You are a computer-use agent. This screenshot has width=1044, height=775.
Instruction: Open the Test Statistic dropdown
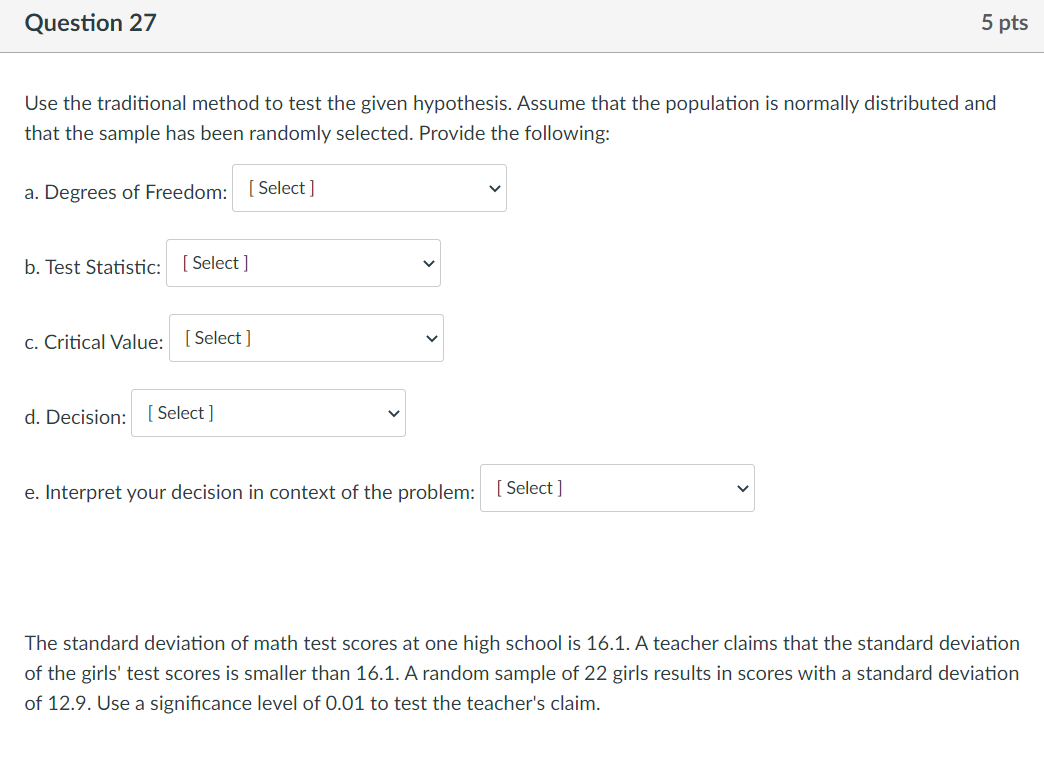[x=303, y=263]
